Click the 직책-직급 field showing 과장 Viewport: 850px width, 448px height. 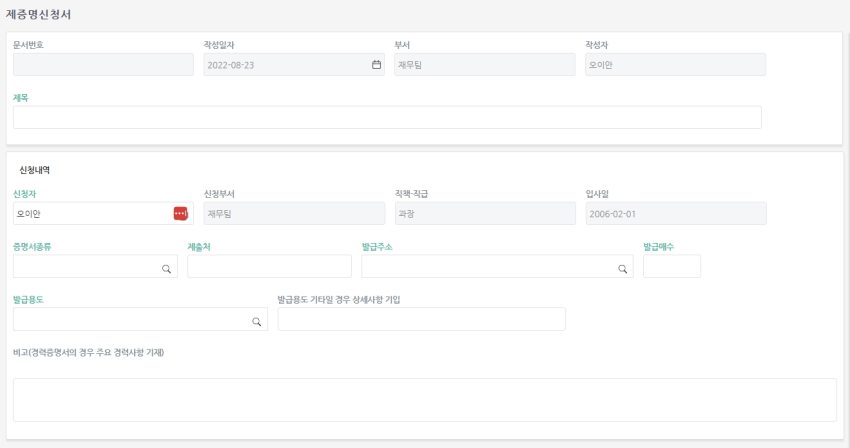click(485, 214)
